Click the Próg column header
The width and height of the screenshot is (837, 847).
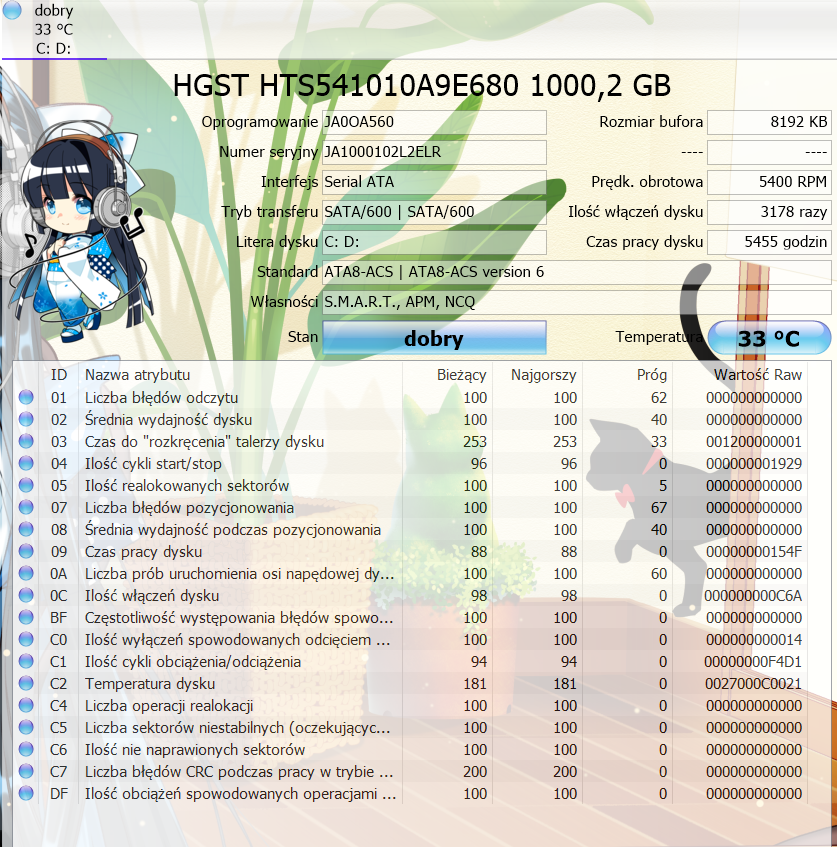click(627, 375)
